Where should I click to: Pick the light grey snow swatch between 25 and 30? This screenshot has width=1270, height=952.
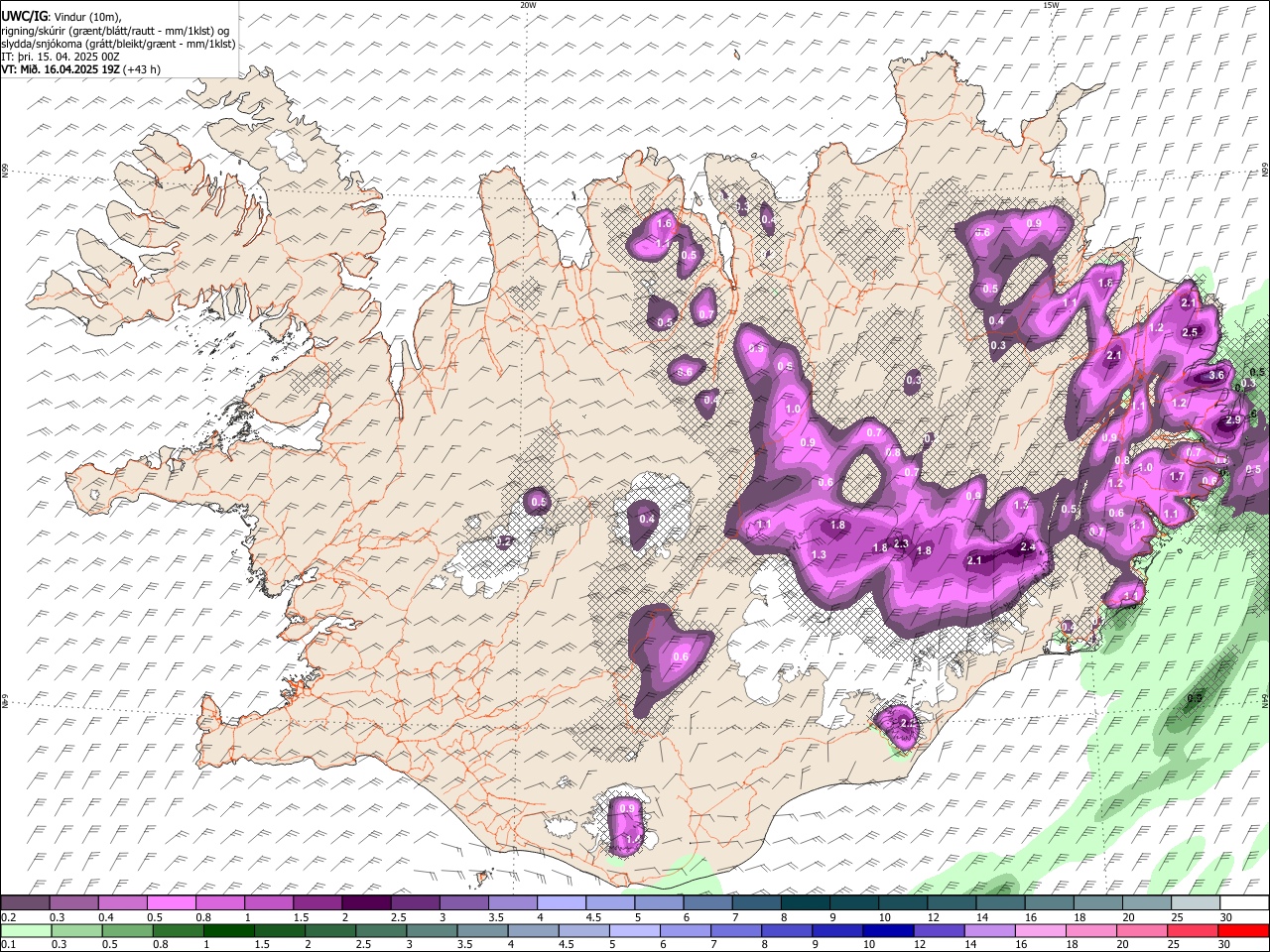coord(1196,903)
